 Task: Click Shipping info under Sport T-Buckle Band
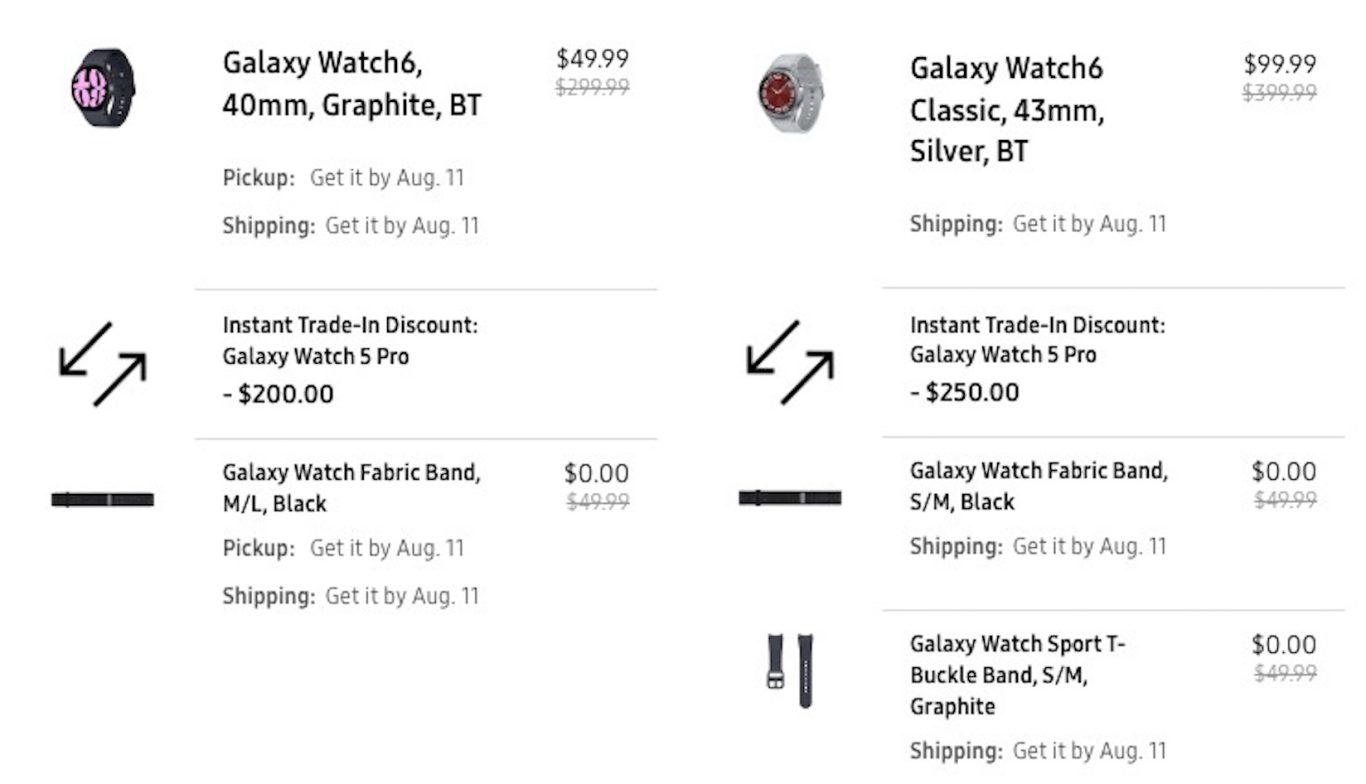click(1038, 751)
